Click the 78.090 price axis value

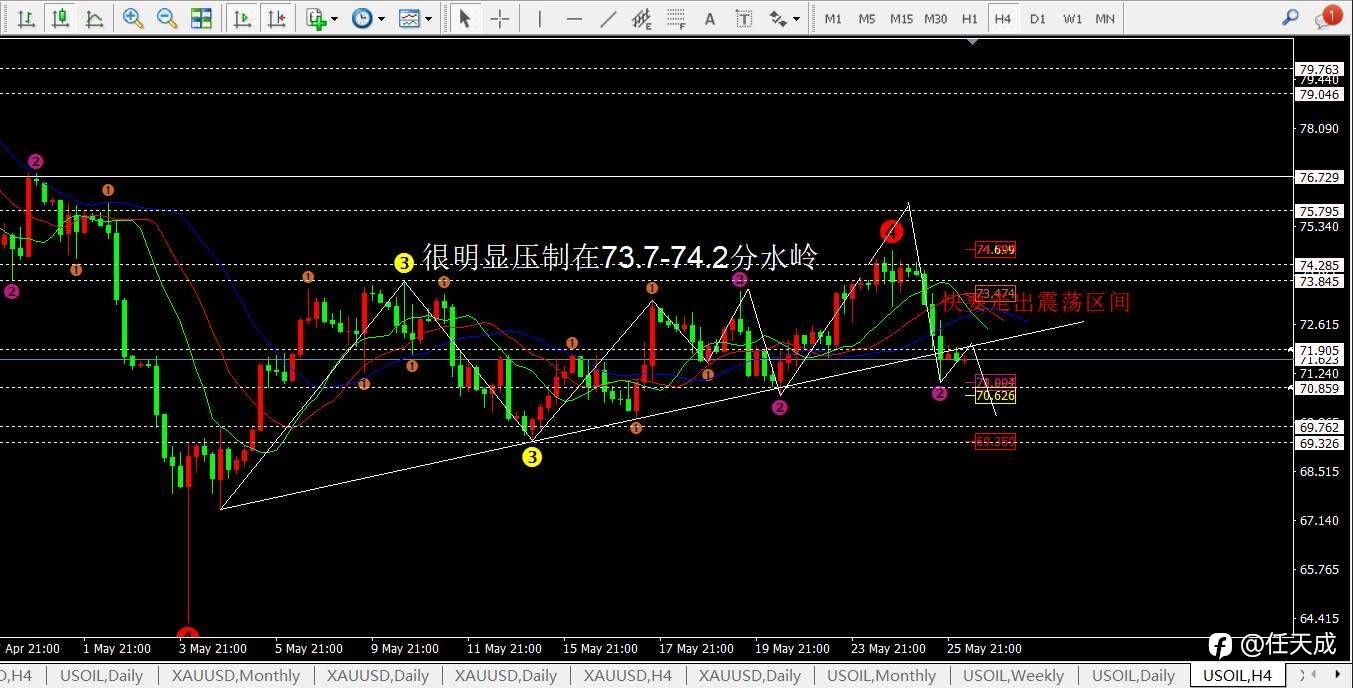(1318, 129)
